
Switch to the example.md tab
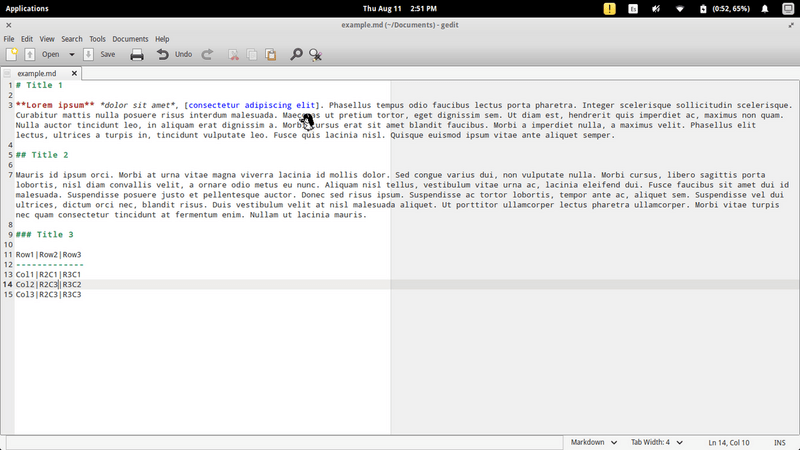pyautogui.click(x=36, y=74)
